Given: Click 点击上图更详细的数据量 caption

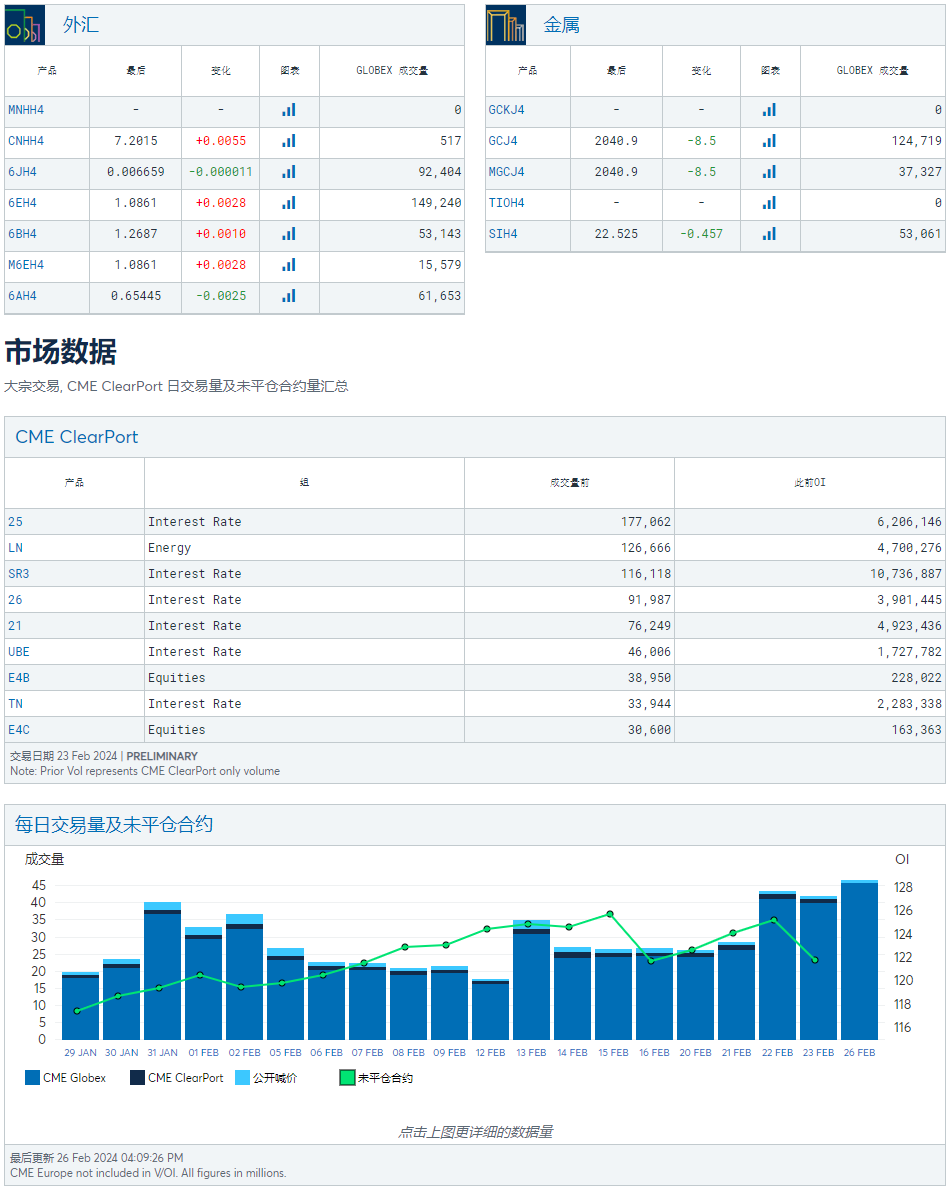Looking at the screenshot, I should click(475, 1132).
